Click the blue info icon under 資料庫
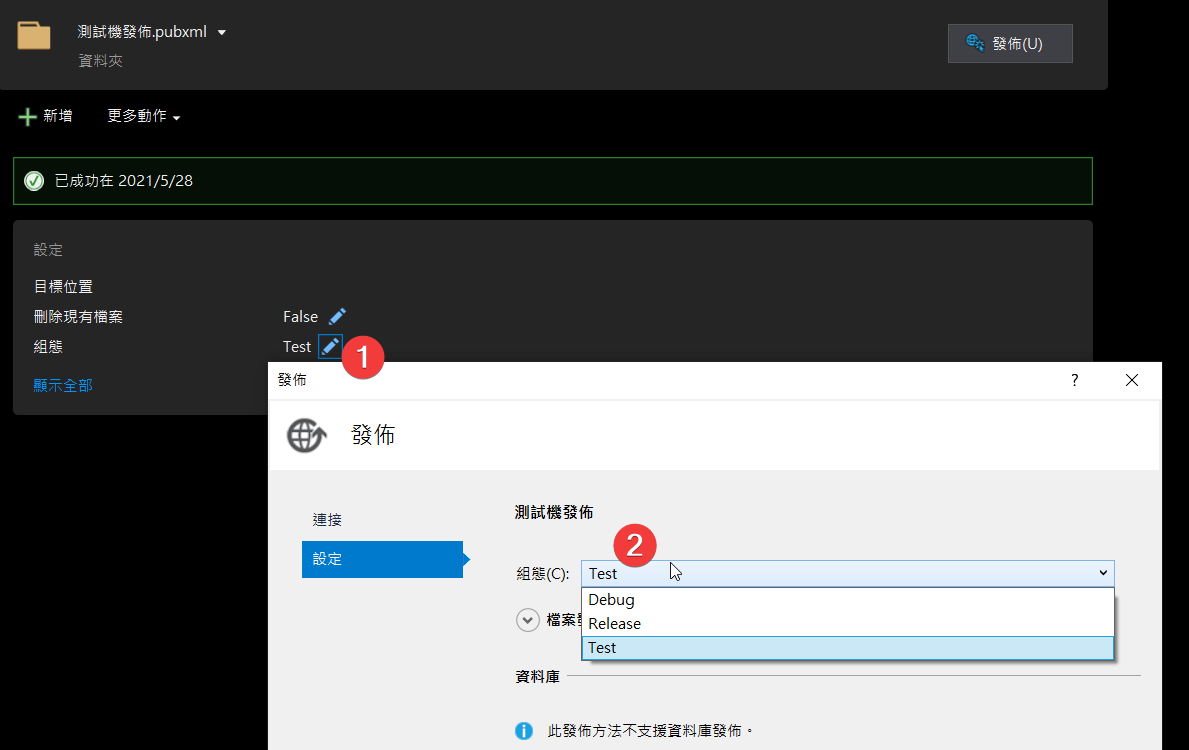This screenshot has height=750, width=1189. coord(524,731)
